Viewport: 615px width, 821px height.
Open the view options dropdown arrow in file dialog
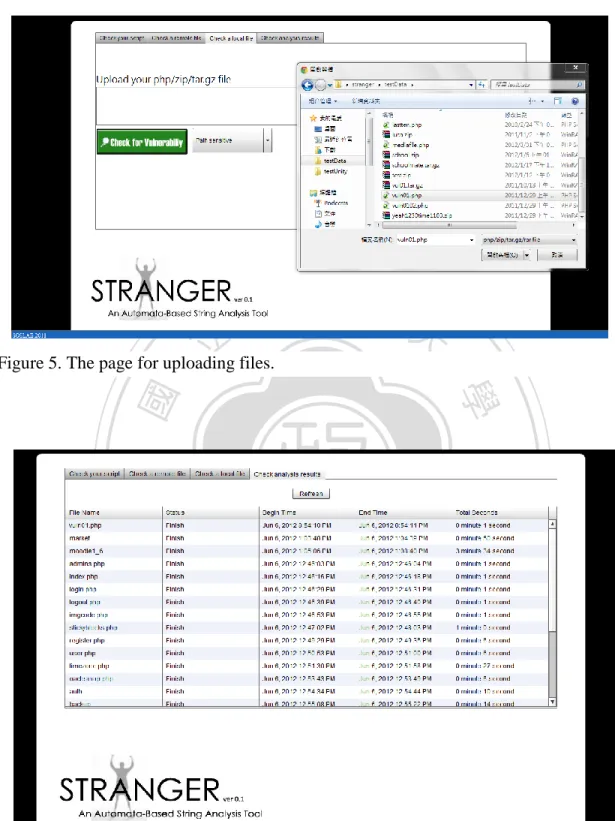point(542,101)
